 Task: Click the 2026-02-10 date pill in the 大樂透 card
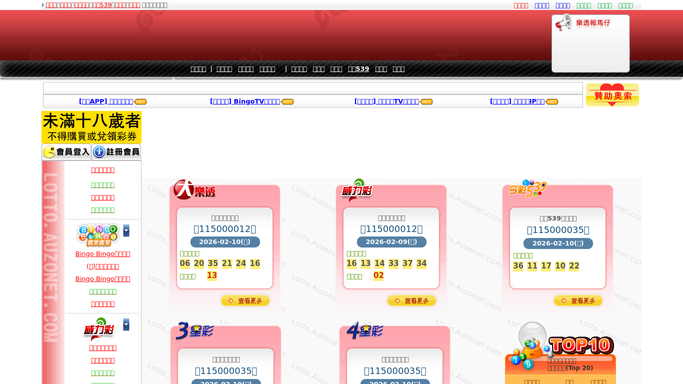[x=225, y=242]
